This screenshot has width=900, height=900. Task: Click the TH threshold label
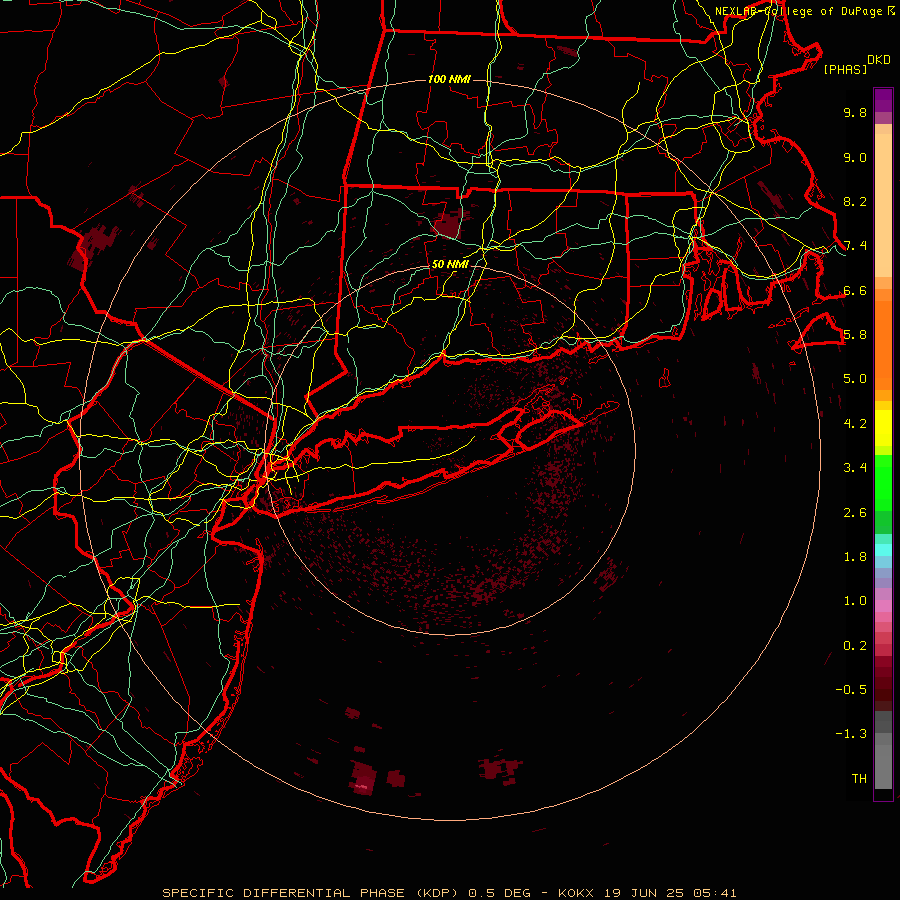coord(859,779)
